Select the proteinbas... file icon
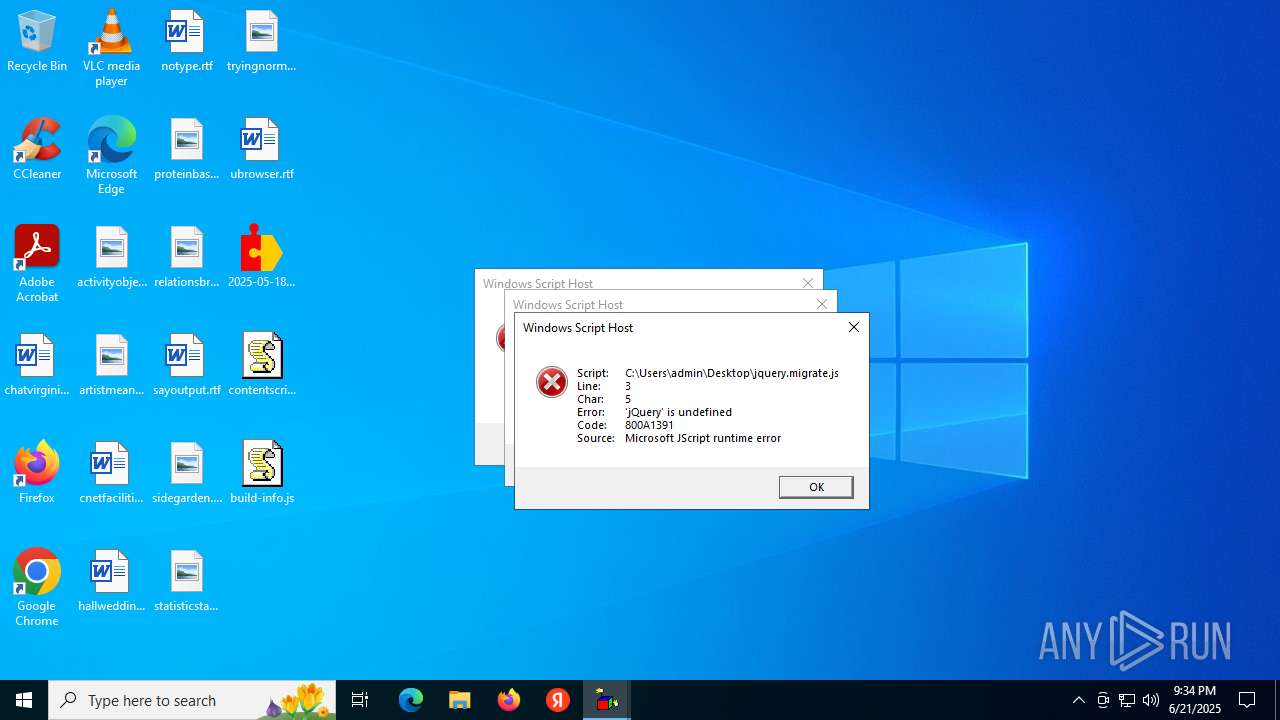Screen dimensions: 1280x720 pyautogui.click(x=186, y=150)
